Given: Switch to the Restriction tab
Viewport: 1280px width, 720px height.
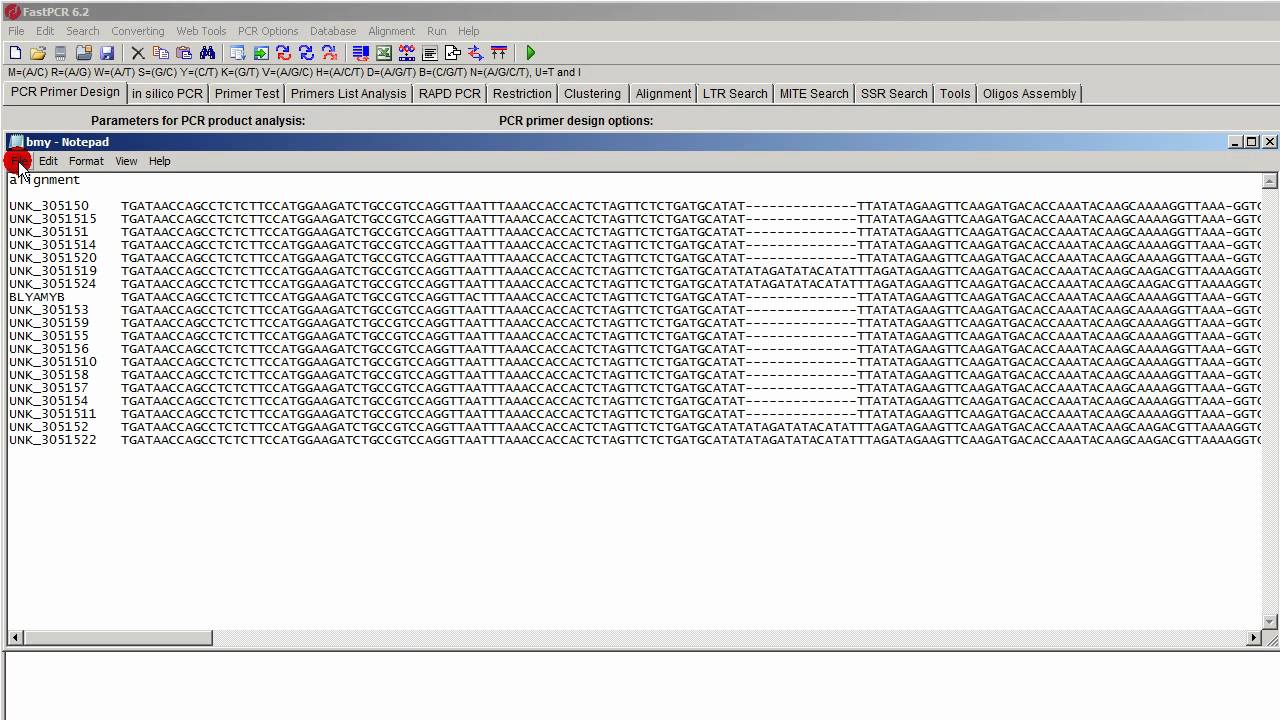Looking at the screenshot, I should (522, 93).
